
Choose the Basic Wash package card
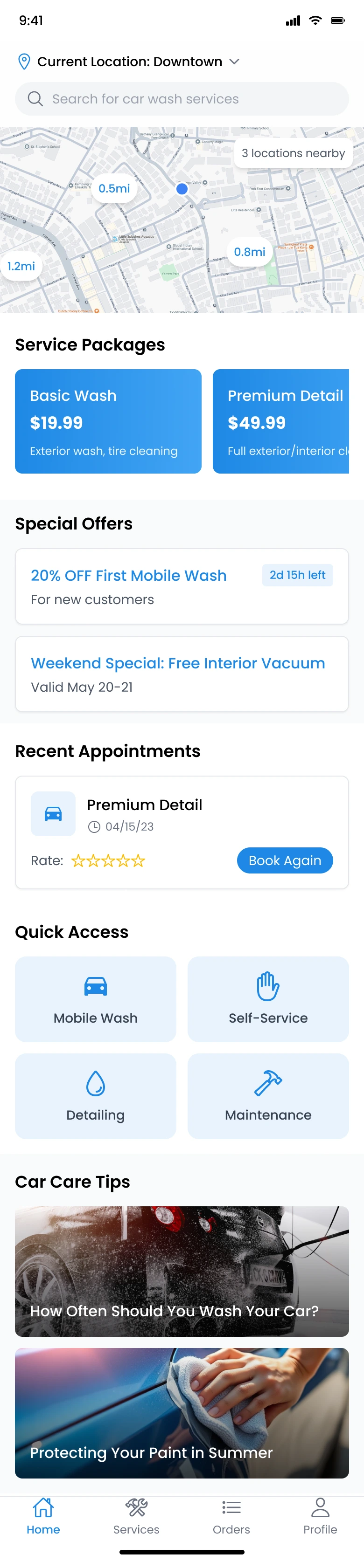pos(108,421)
